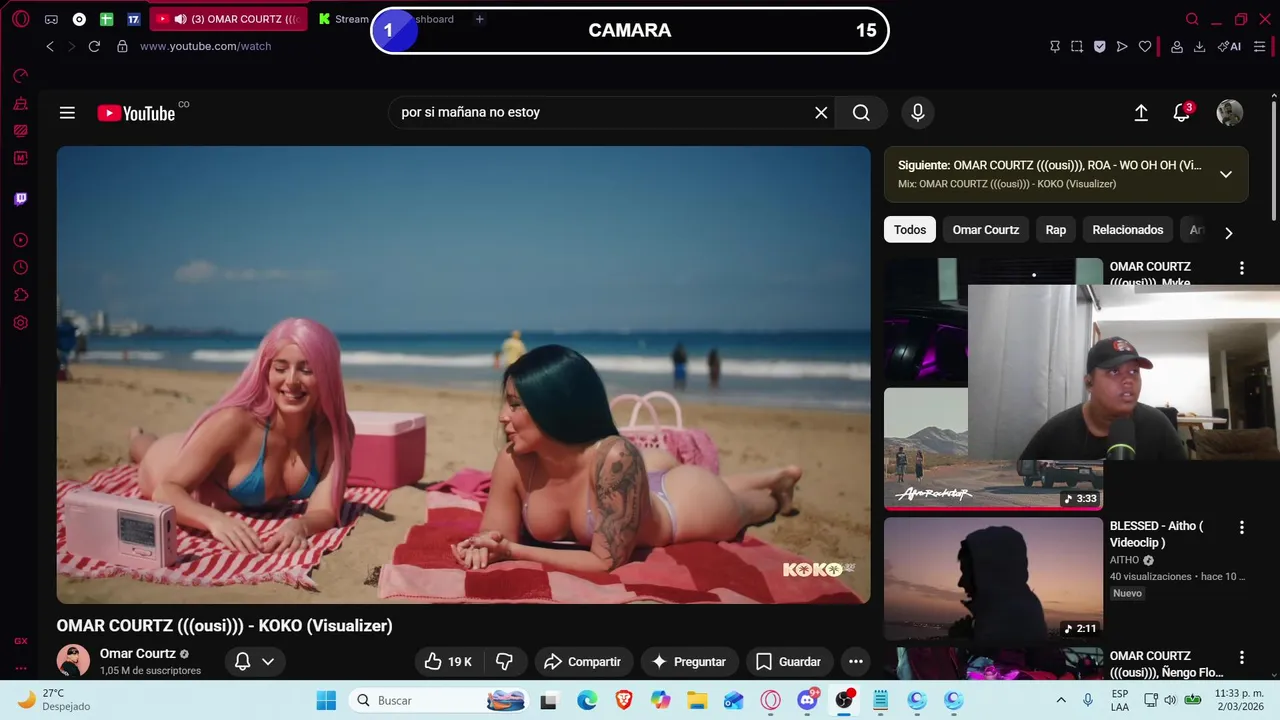The width and height of the screenshot is (1280, 720).
Task: Open the Opera profile icon in toolbar
Action: (1177, 46)
